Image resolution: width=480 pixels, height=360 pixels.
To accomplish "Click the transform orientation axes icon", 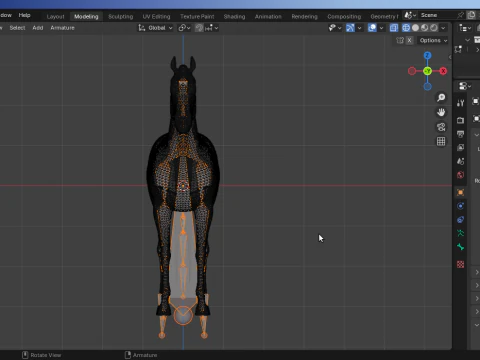I will coord(142,28).
